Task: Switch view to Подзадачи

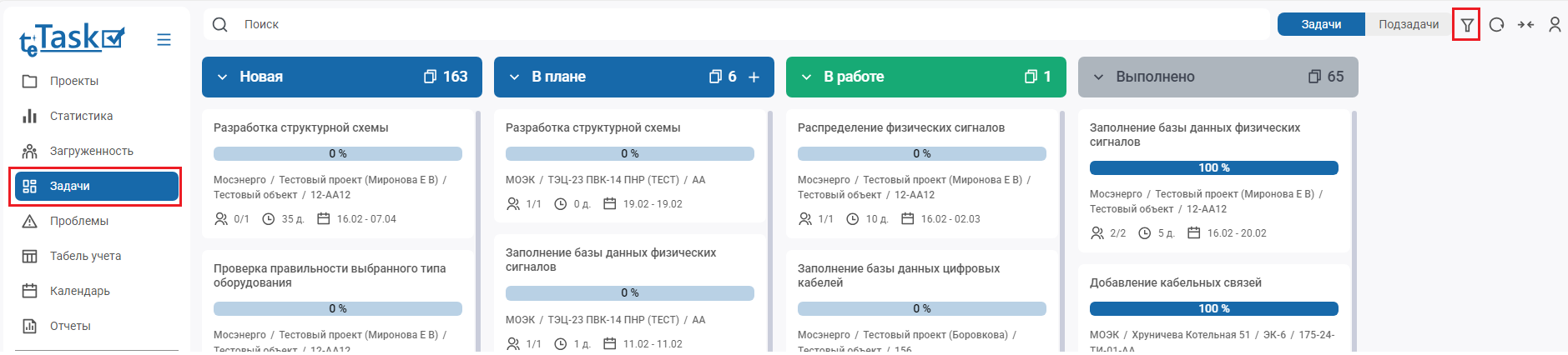Action: tap(1408, 24)
